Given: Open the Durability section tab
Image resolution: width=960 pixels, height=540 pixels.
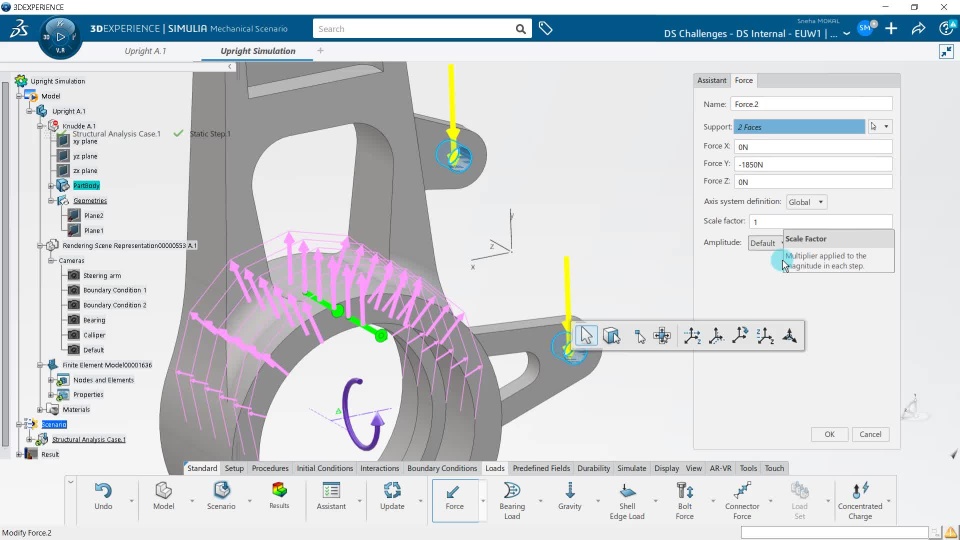Looking at the screenshot, I should click(594, 468).
